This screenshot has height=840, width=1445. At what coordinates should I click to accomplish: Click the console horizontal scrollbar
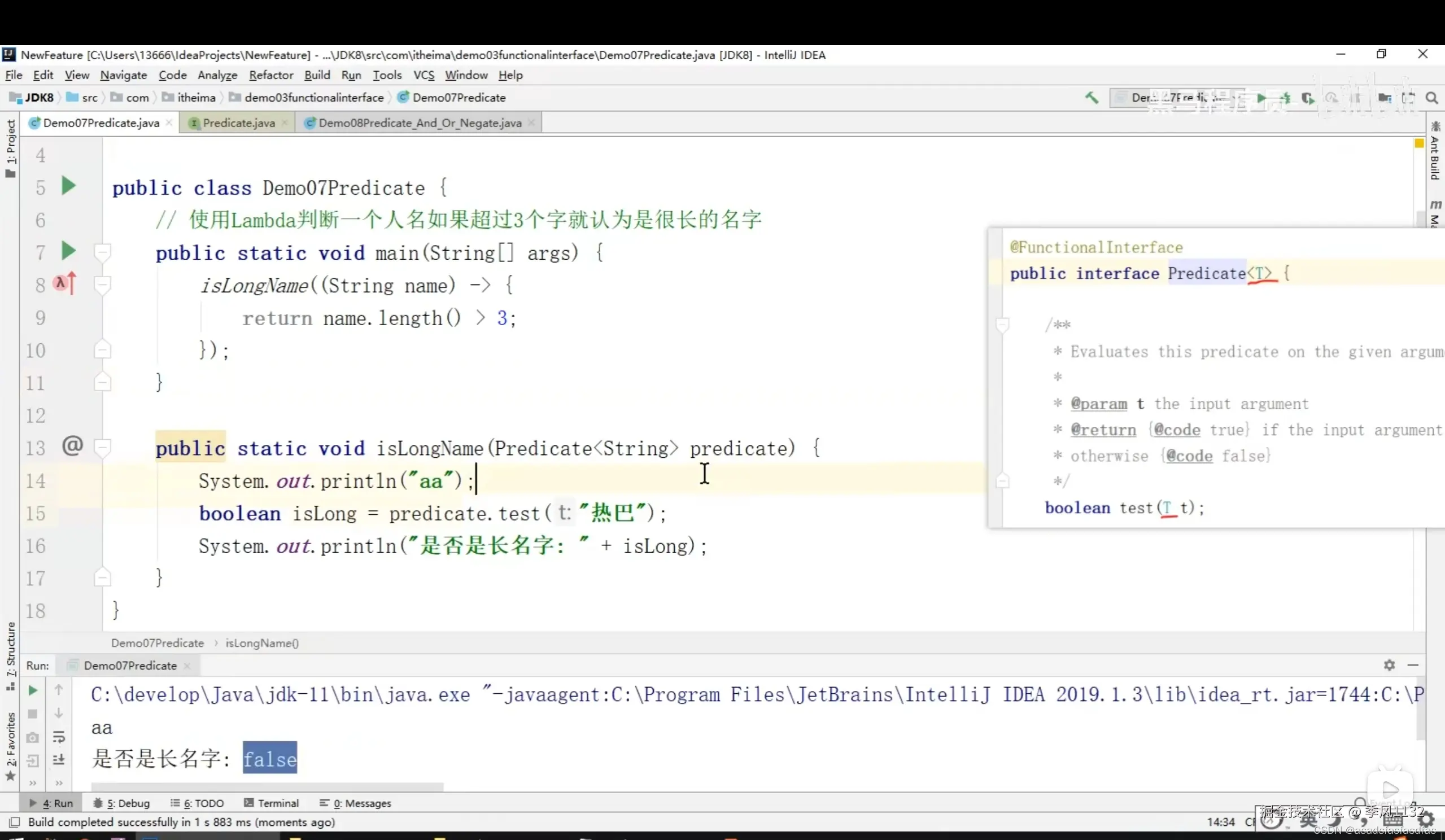coord(267,786)
